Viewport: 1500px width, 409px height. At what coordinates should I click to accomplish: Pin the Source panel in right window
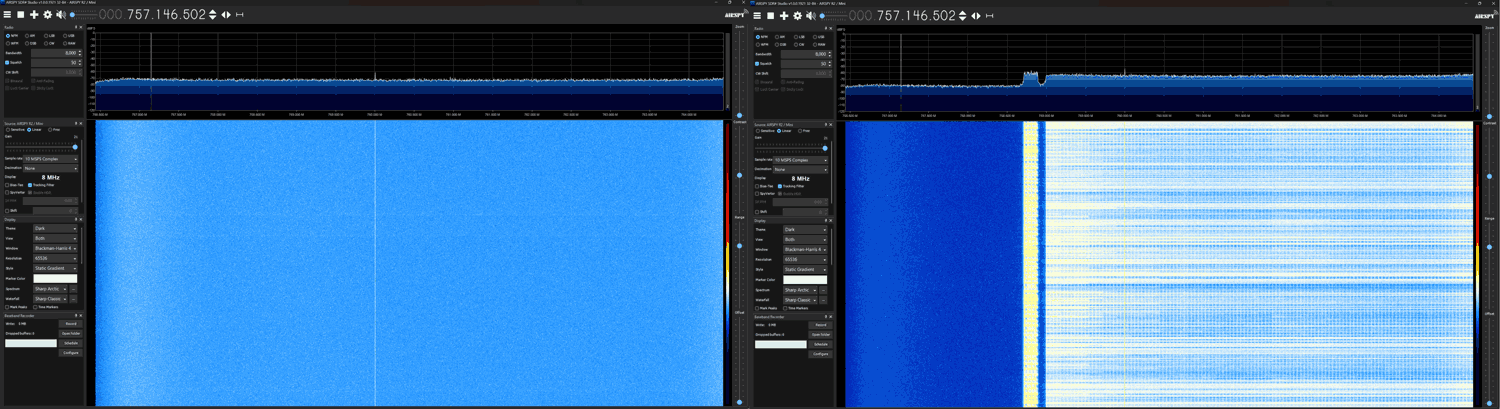(826, 124)
